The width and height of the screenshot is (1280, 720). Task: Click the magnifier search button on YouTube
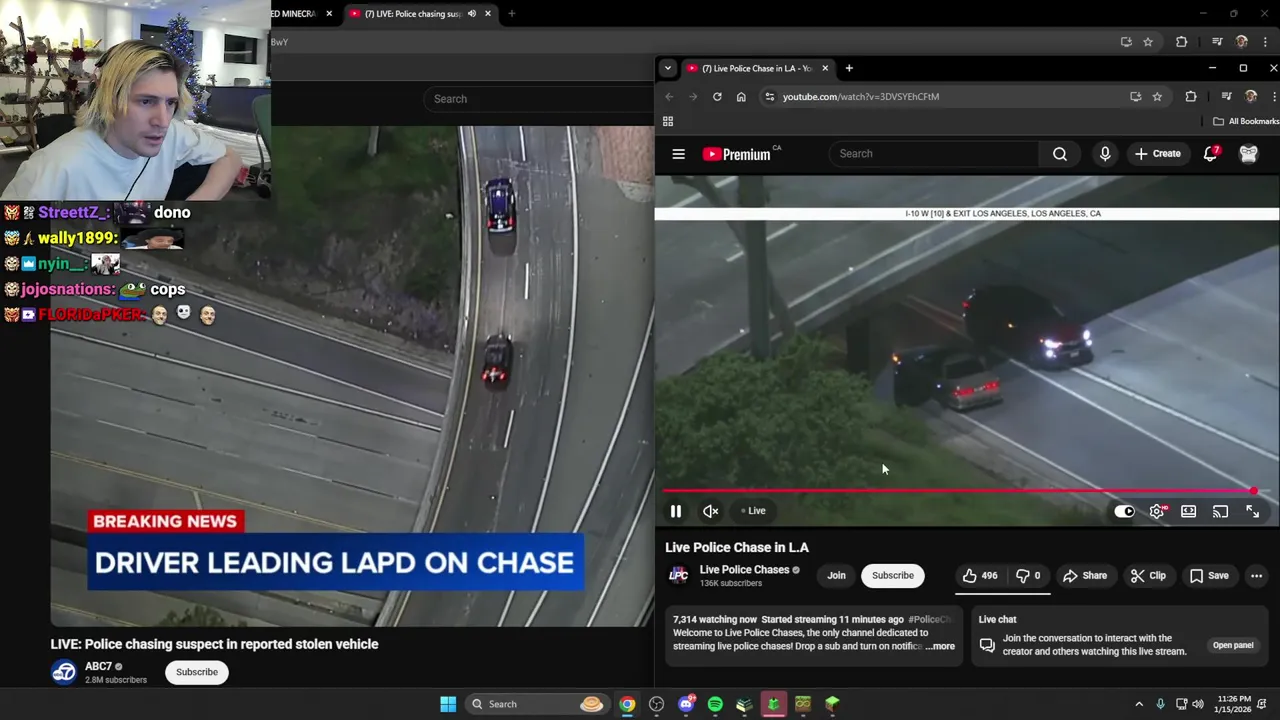1060,154
